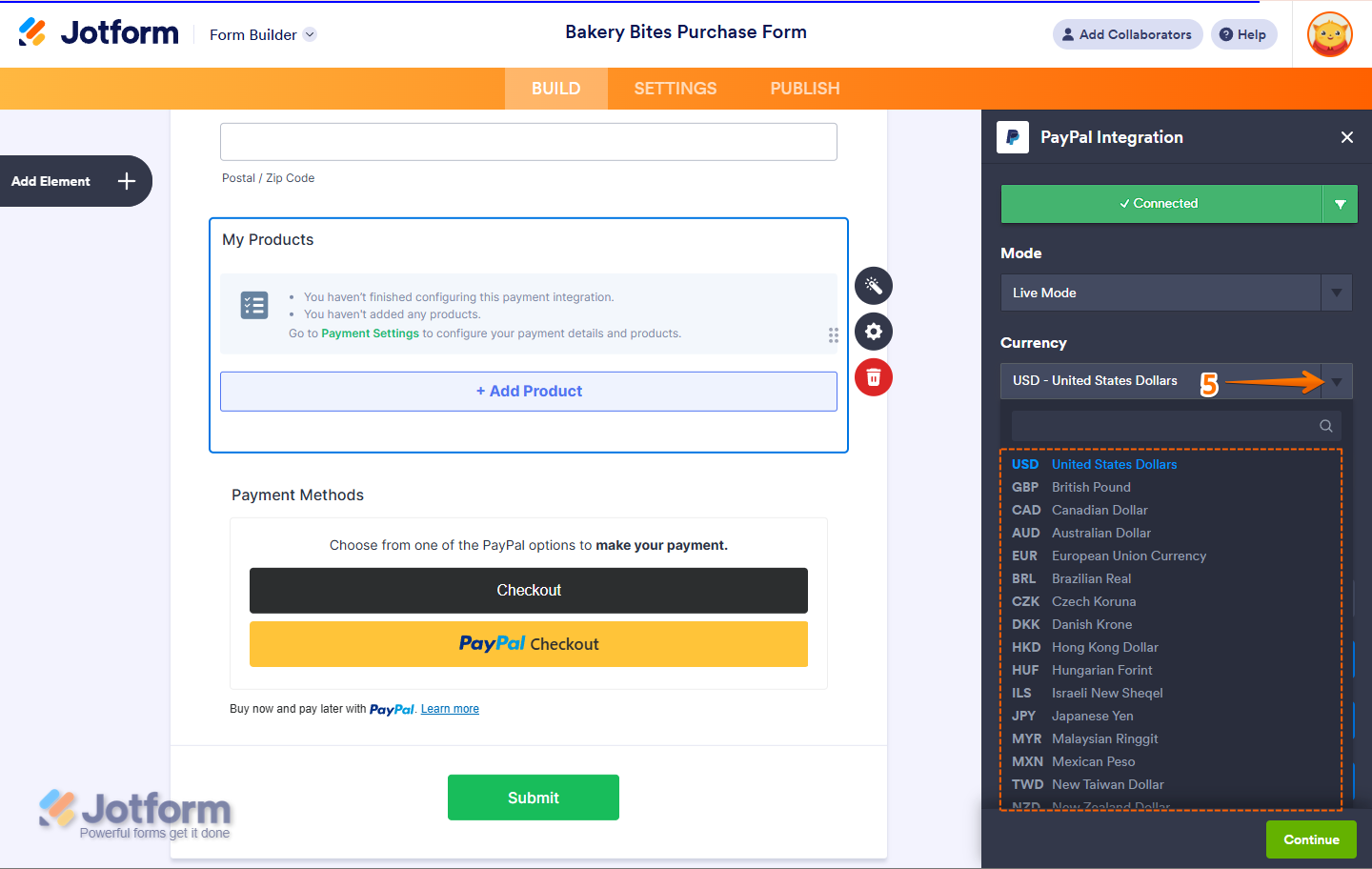Open payment settings gear icon
This screenshot has height=869, width=1372.
tap(874, 332)
